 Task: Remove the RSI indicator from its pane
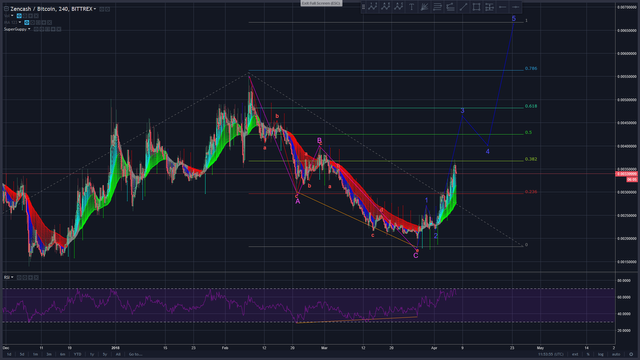tap(36, 277)
